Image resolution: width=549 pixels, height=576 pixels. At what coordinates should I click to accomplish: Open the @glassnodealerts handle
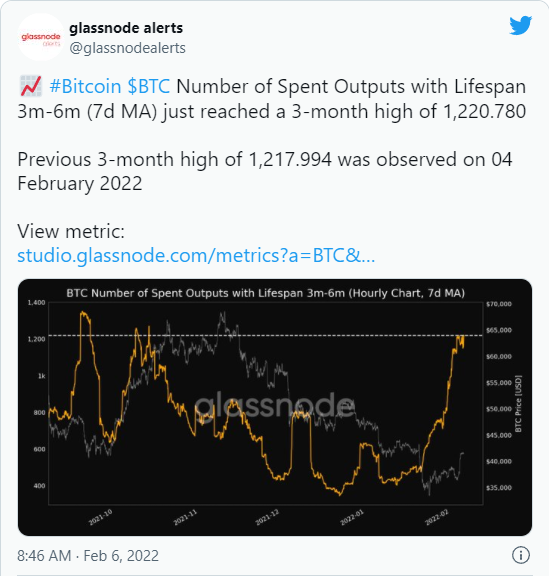pos(128,48)
